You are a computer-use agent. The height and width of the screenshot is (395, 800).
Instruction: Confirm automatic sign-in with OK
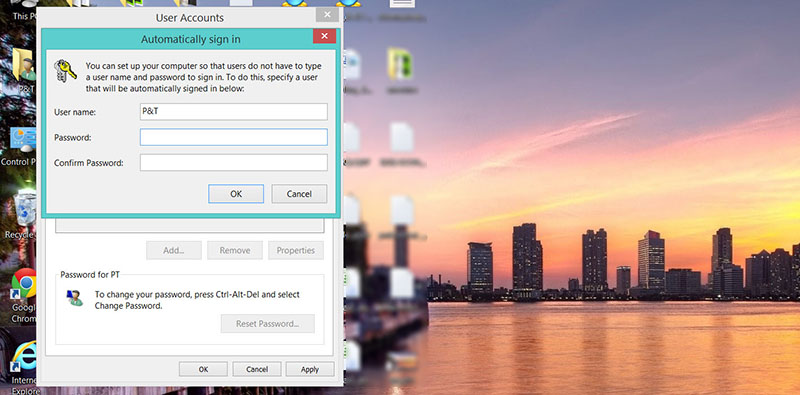236,194
